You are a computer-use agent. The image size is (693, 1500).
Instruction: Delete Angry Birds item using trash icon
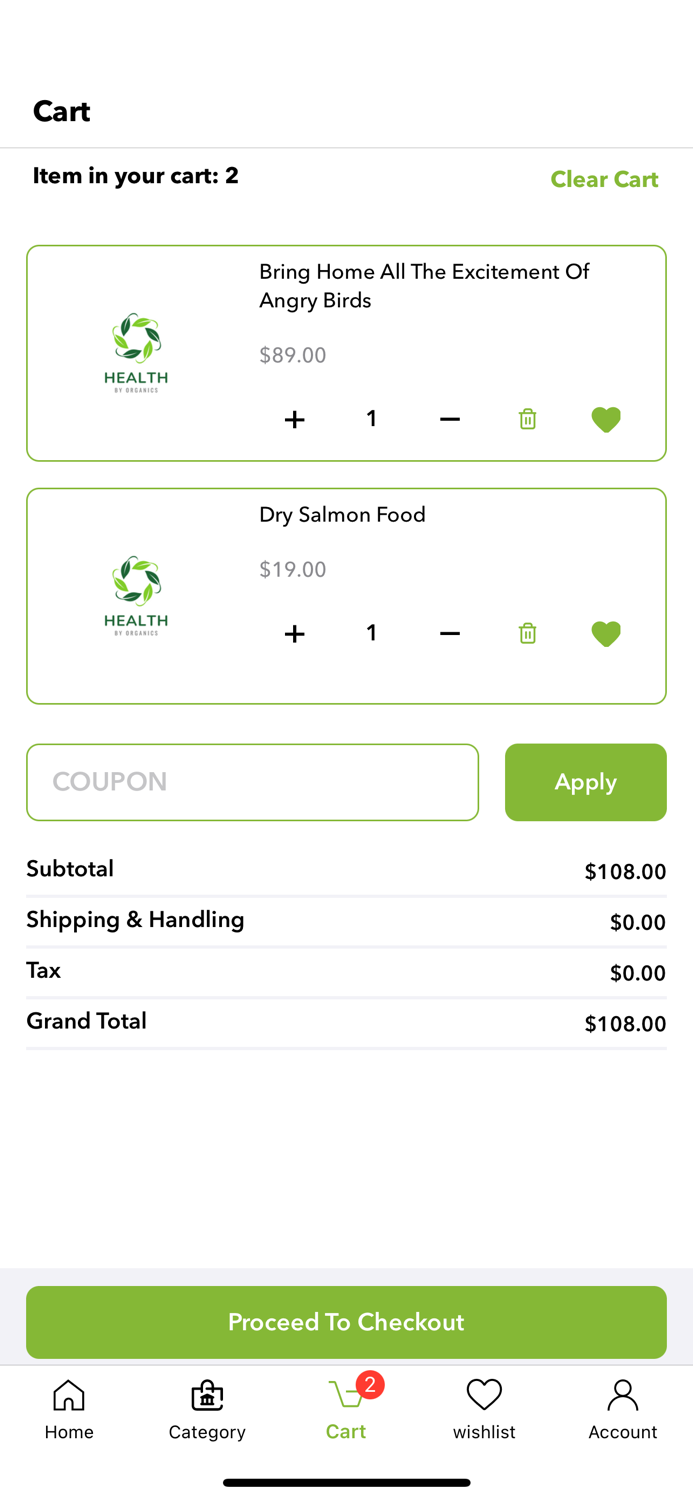[x=527, y=419]
